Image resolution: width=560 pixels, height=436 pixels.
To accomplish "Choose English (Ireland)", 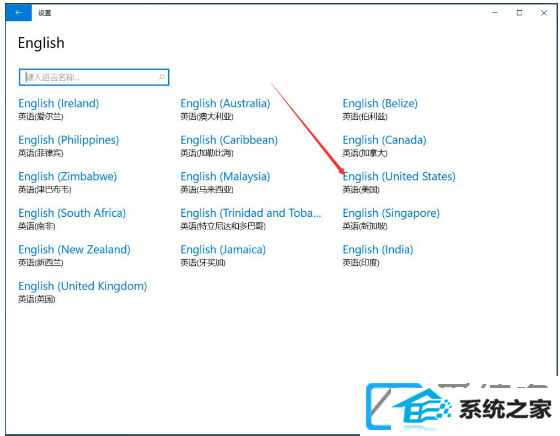I will pos(59,109).
